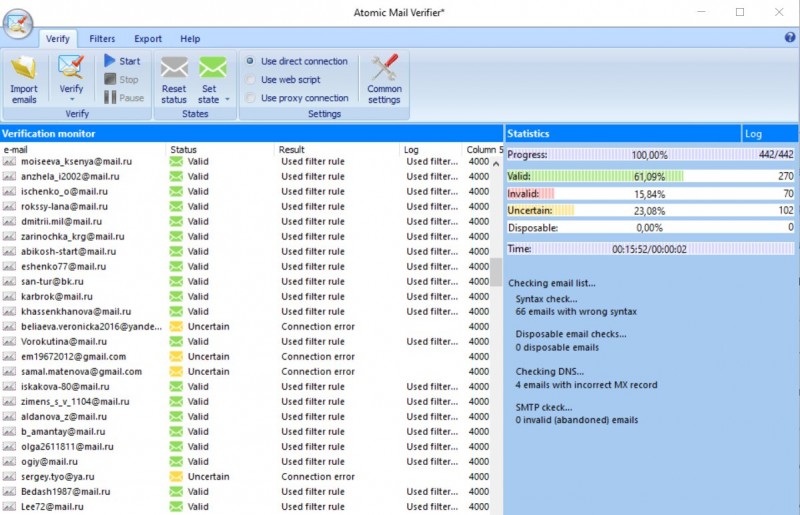
Task: Select the b_amantay@mail.ru email
Action: tap(63, 431)
